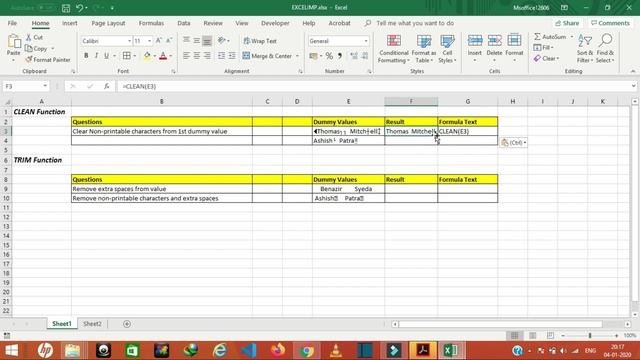
Task: Open the Format cells menu
Action: pyautogui.click(x=514, y=48)
